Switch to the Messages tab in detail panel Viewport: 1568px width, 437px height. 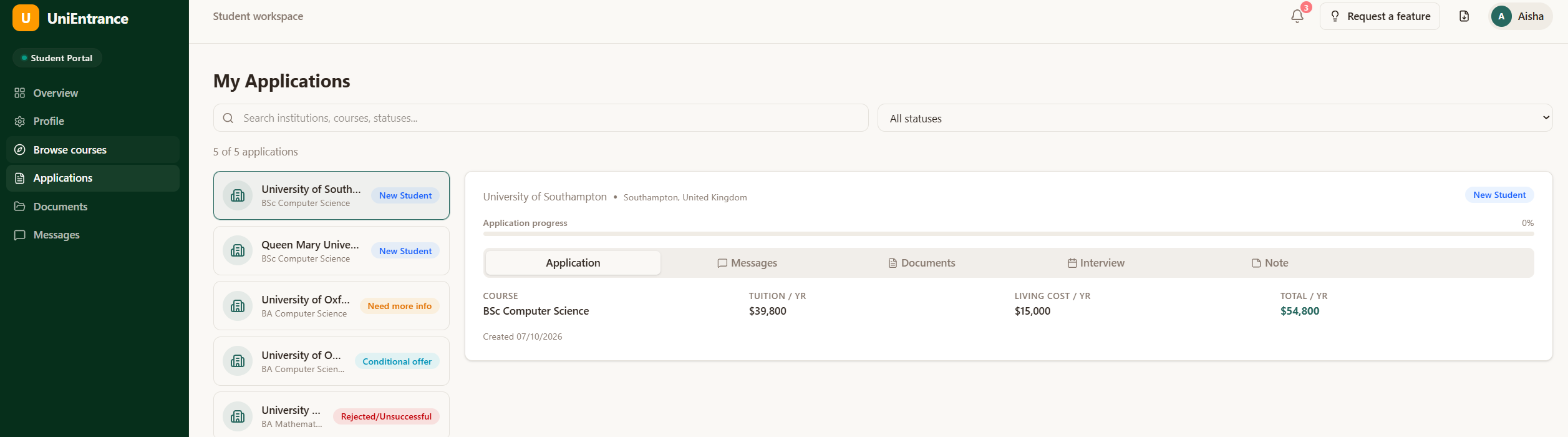click(x=747, y=263)
